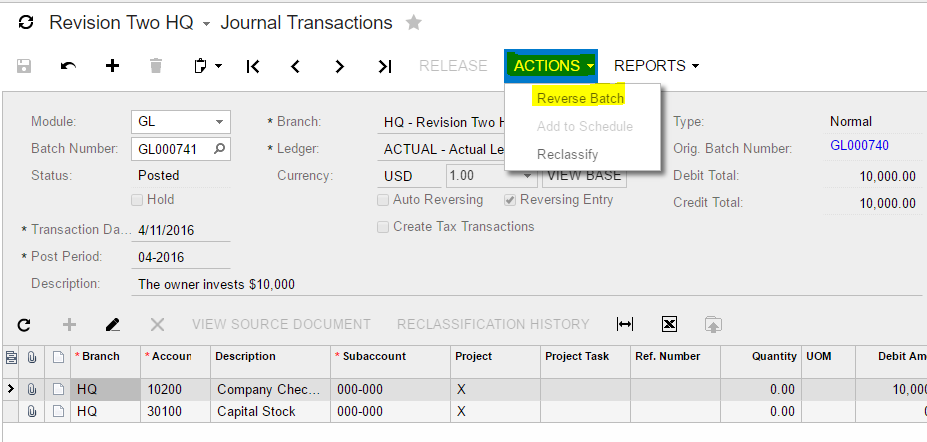Select account cell 30100
This screenshot has height=442, width=927.
[175, 411]
